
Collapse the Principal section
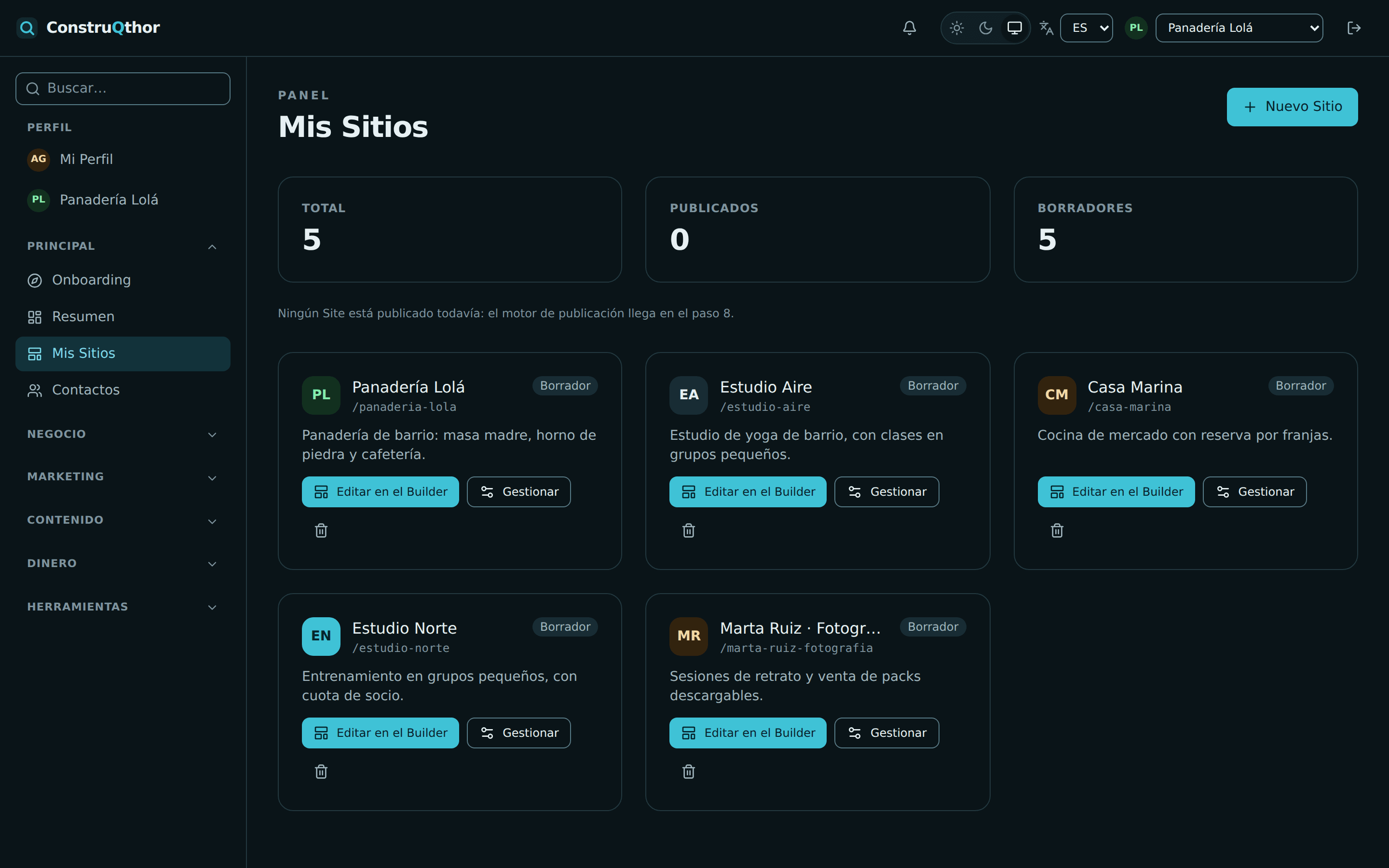tap(123, 246)
